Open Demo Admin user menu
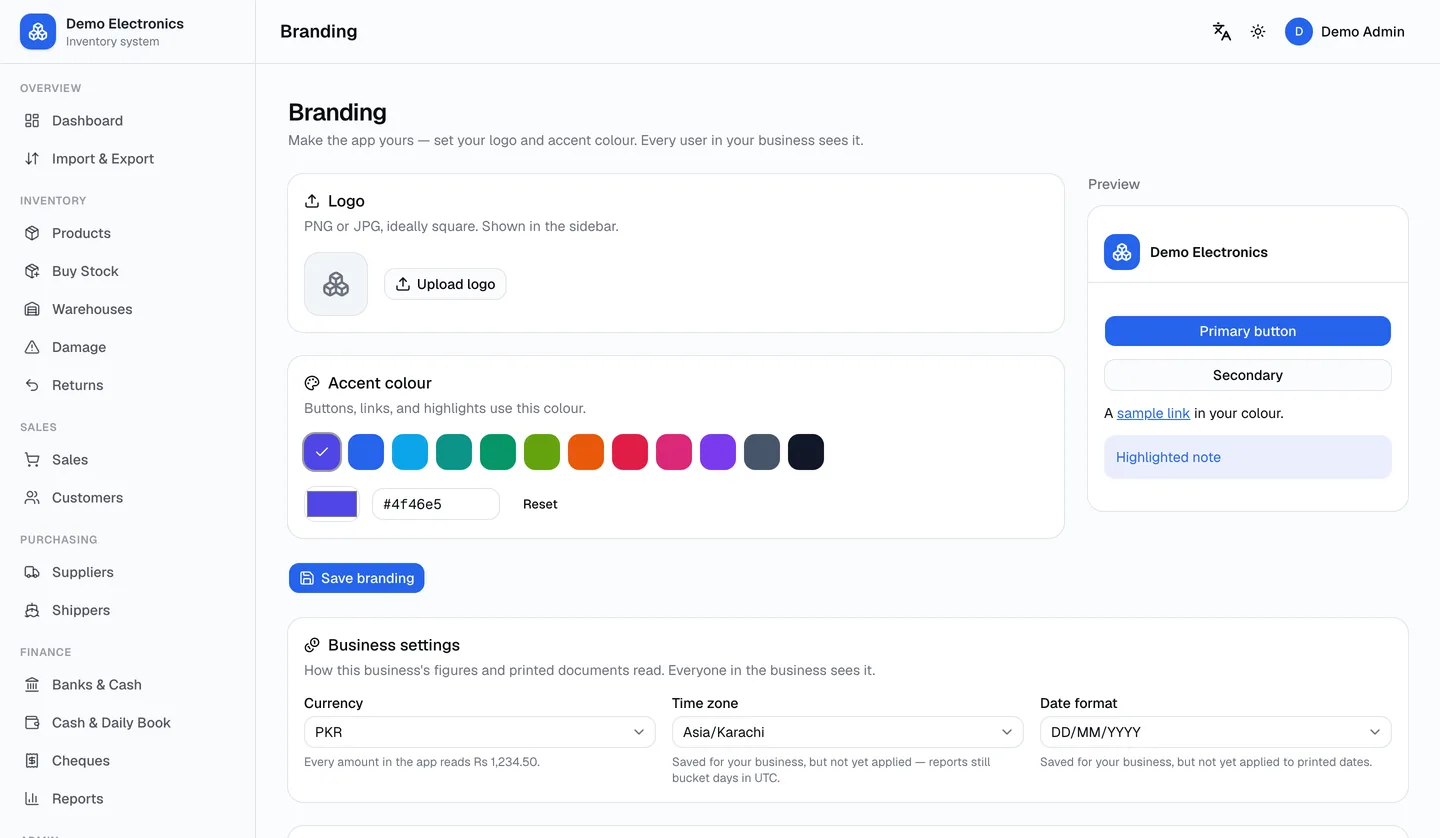Screen dimensions: 1440x838 point(1345,32)
